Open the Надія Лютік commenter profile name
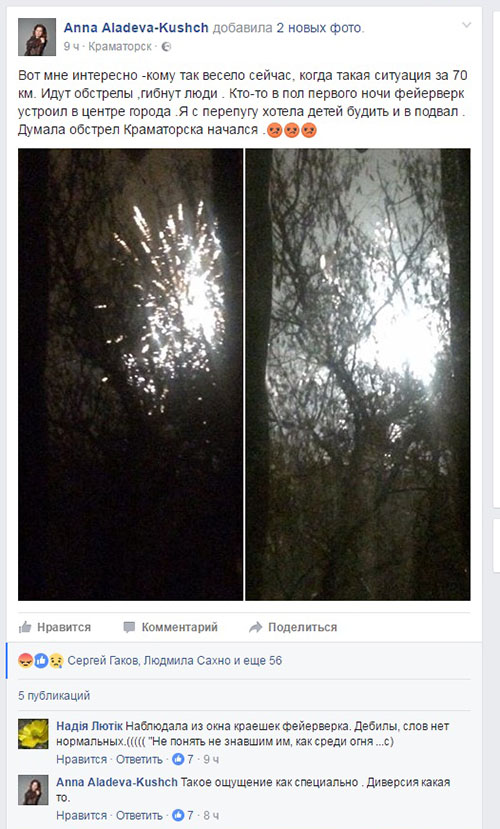Image resolution: width=500 pixels, height=829 pixels. (x=89, y=726)
